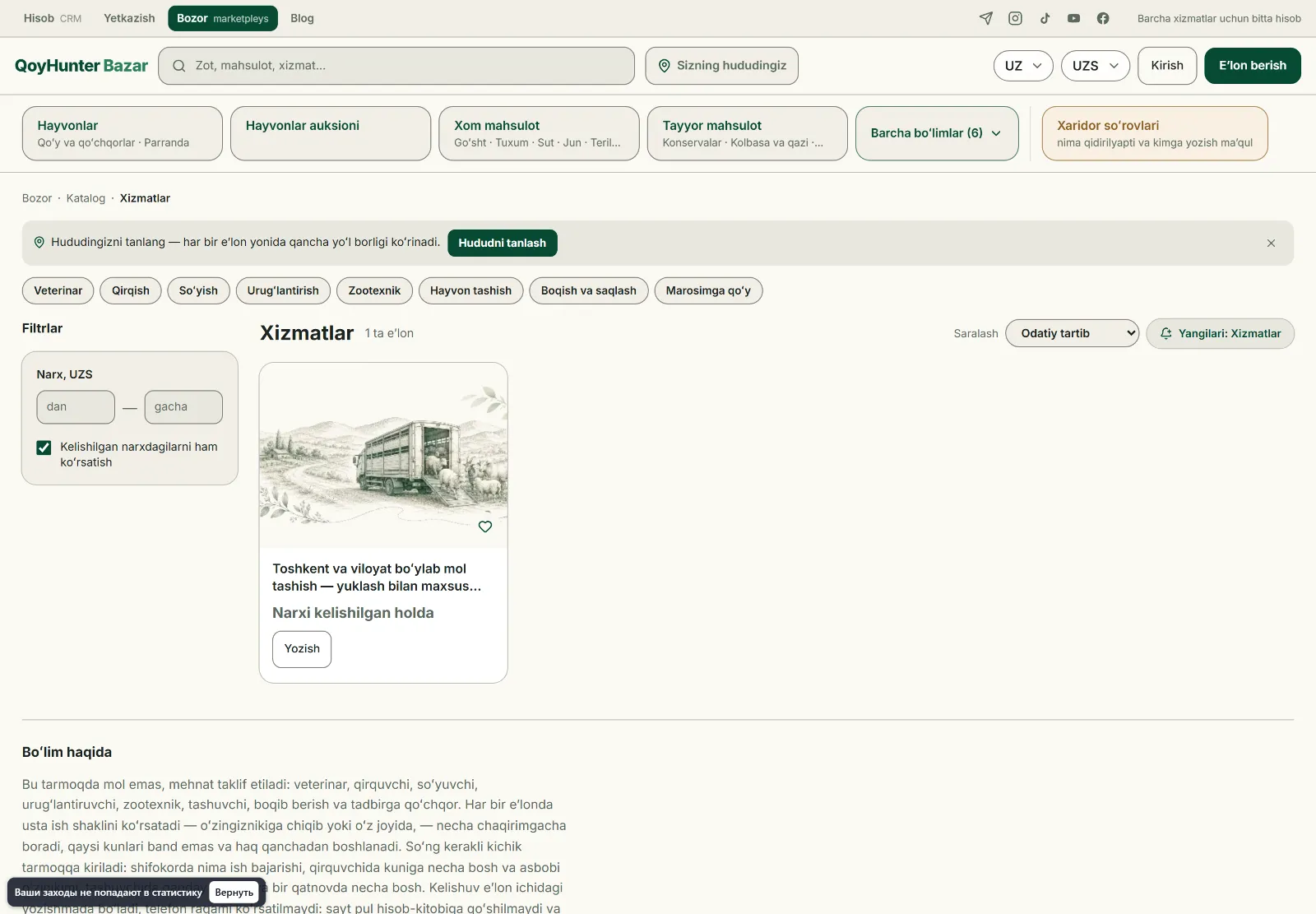Viewport: 1316px width, 914px height.
Task: Subscribe via 'Yangilari: Xizmatlar' button
Action: pos(1220,334)
